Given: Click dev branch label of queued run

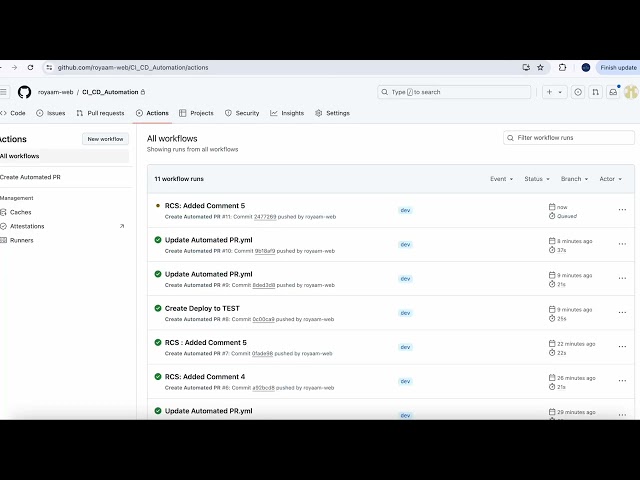Looking at the screenshot, I should 405,210.
